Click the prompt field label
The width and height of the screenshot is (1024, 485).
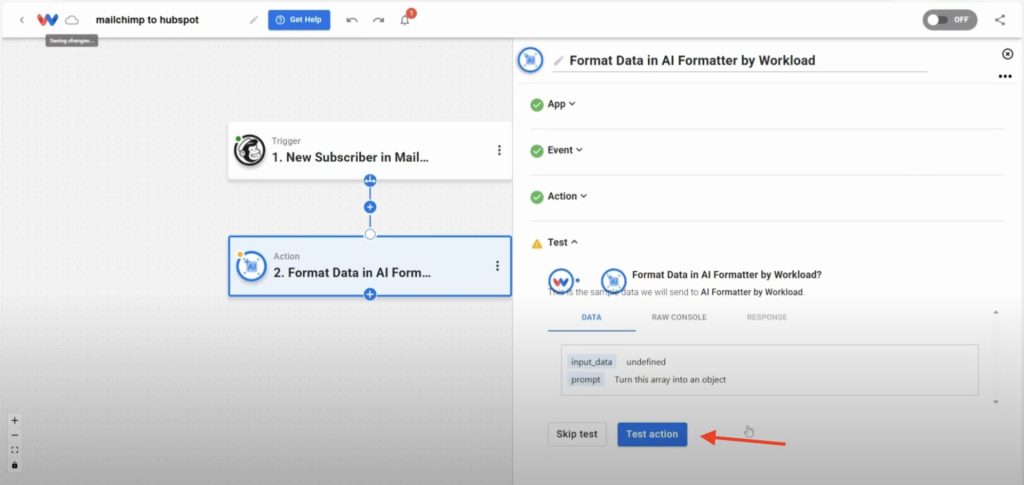coord(586,379)
